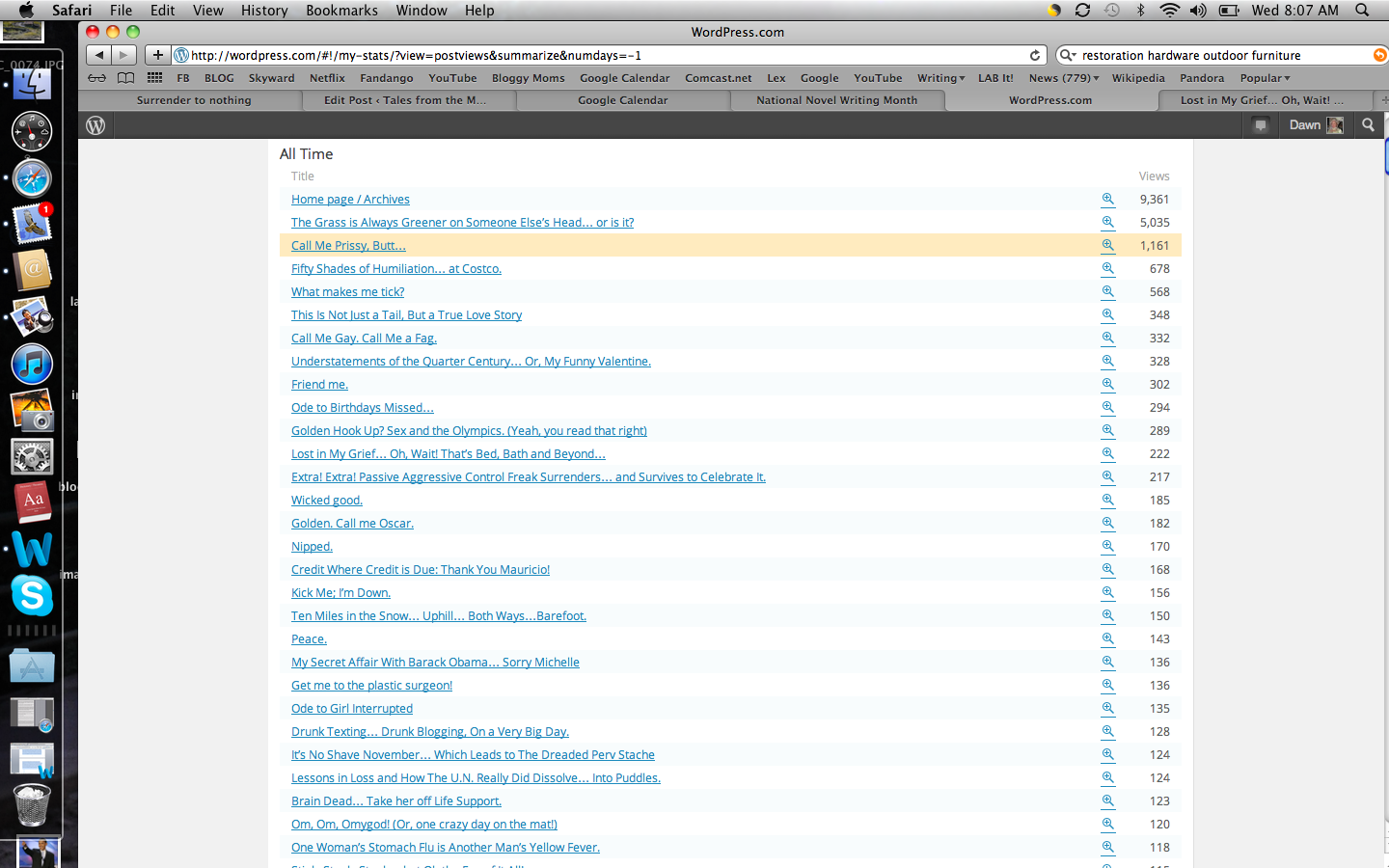Launch iTunes from the Dock
This screenshot has height=868, width=1389.
tap(32, 365)
